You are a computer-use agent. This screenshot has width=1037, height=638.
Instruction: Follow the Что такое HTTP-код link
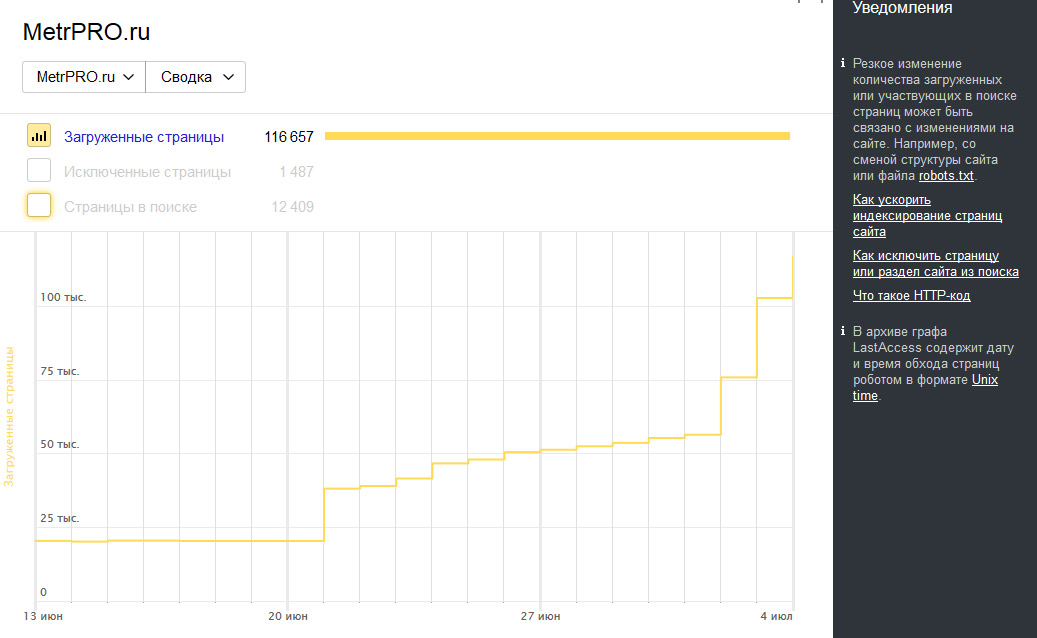[x=911, y=296]
